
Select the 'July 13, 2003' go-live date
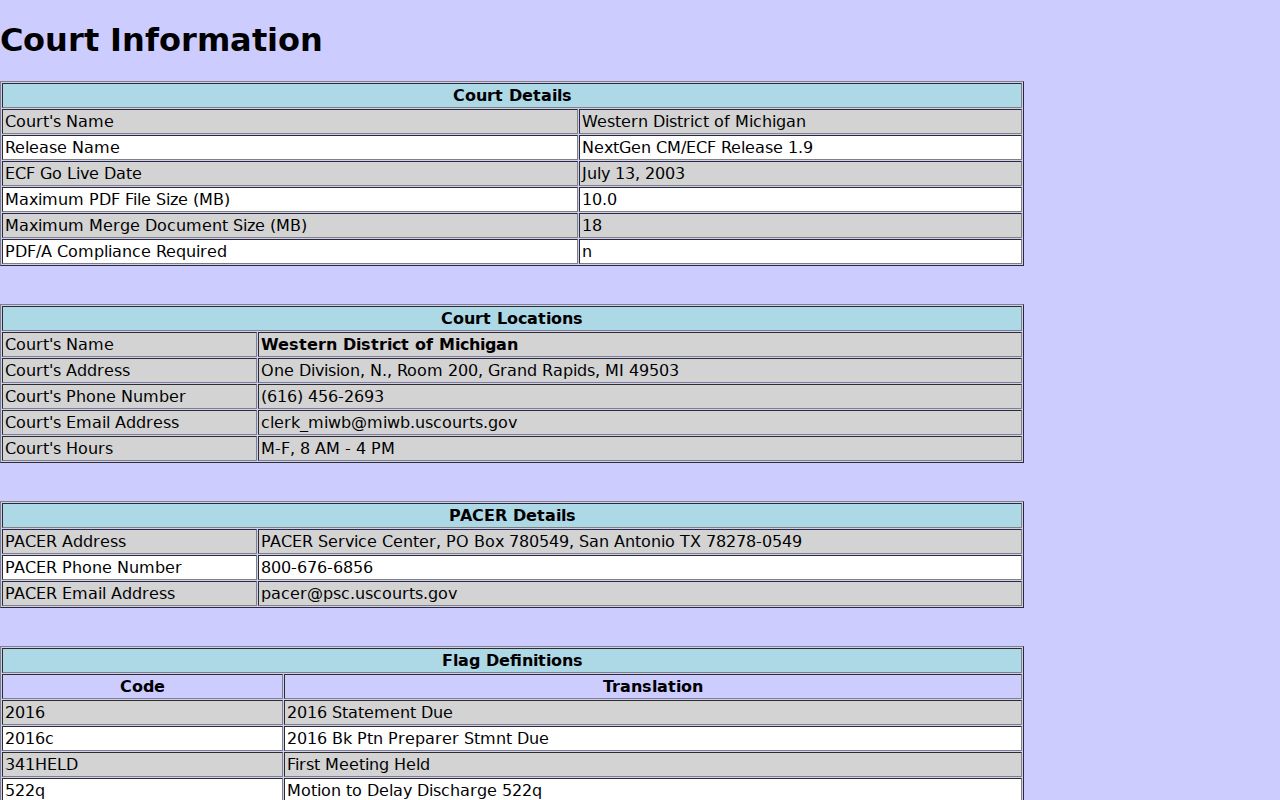click(x=633, y=174)
